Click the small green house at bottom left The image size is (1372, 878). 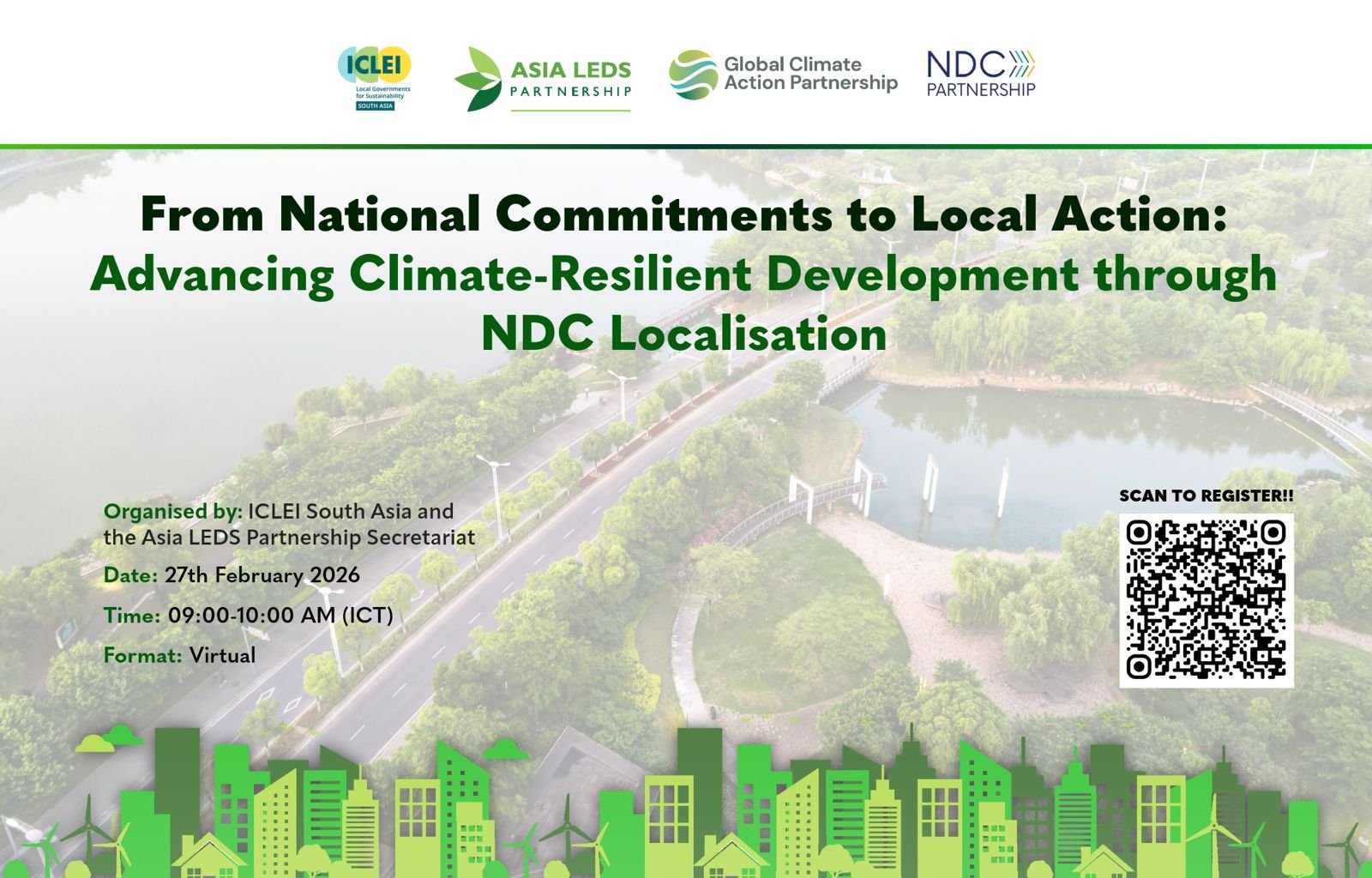tap(208, 856)
